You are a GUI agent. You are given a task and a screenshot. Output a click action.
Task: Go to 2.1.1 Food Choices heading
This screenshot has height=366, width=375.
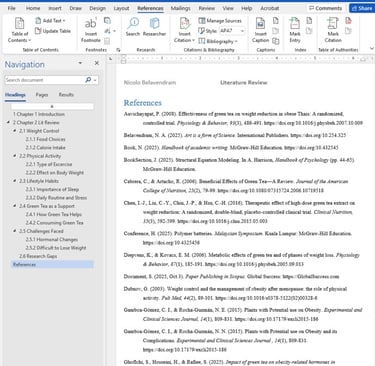(x=45, y=139)
